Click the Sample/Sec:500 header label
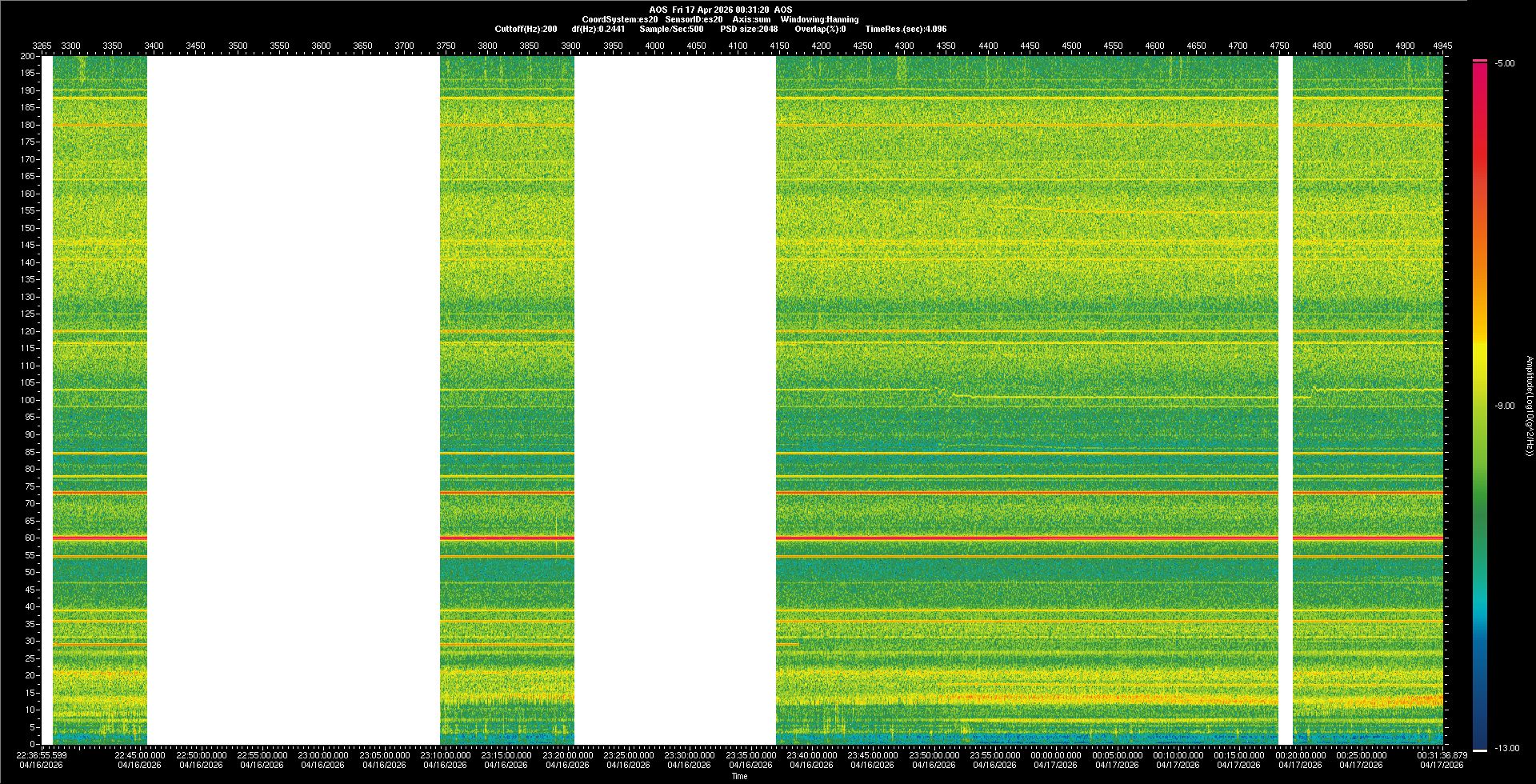Image resolution: width=1536 pixels, height=784 pixels. coord(671,29)
